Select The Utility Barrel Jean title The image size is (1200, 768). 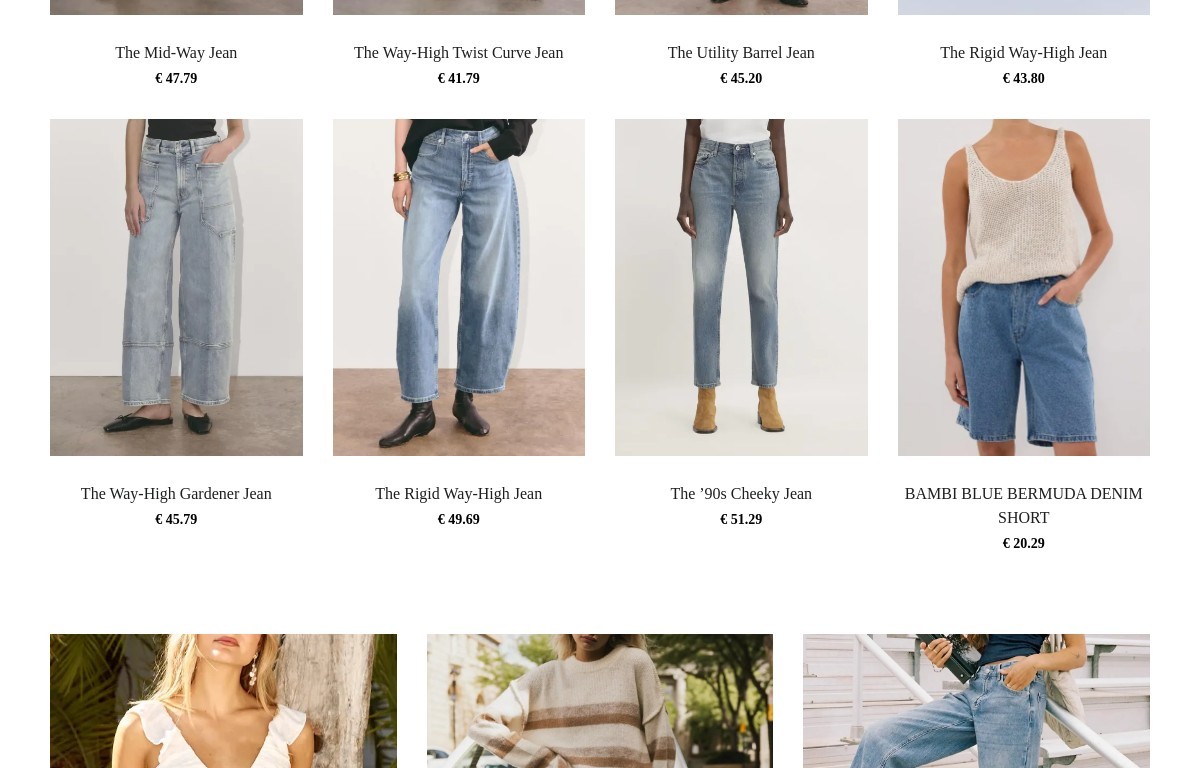[741, 53]
